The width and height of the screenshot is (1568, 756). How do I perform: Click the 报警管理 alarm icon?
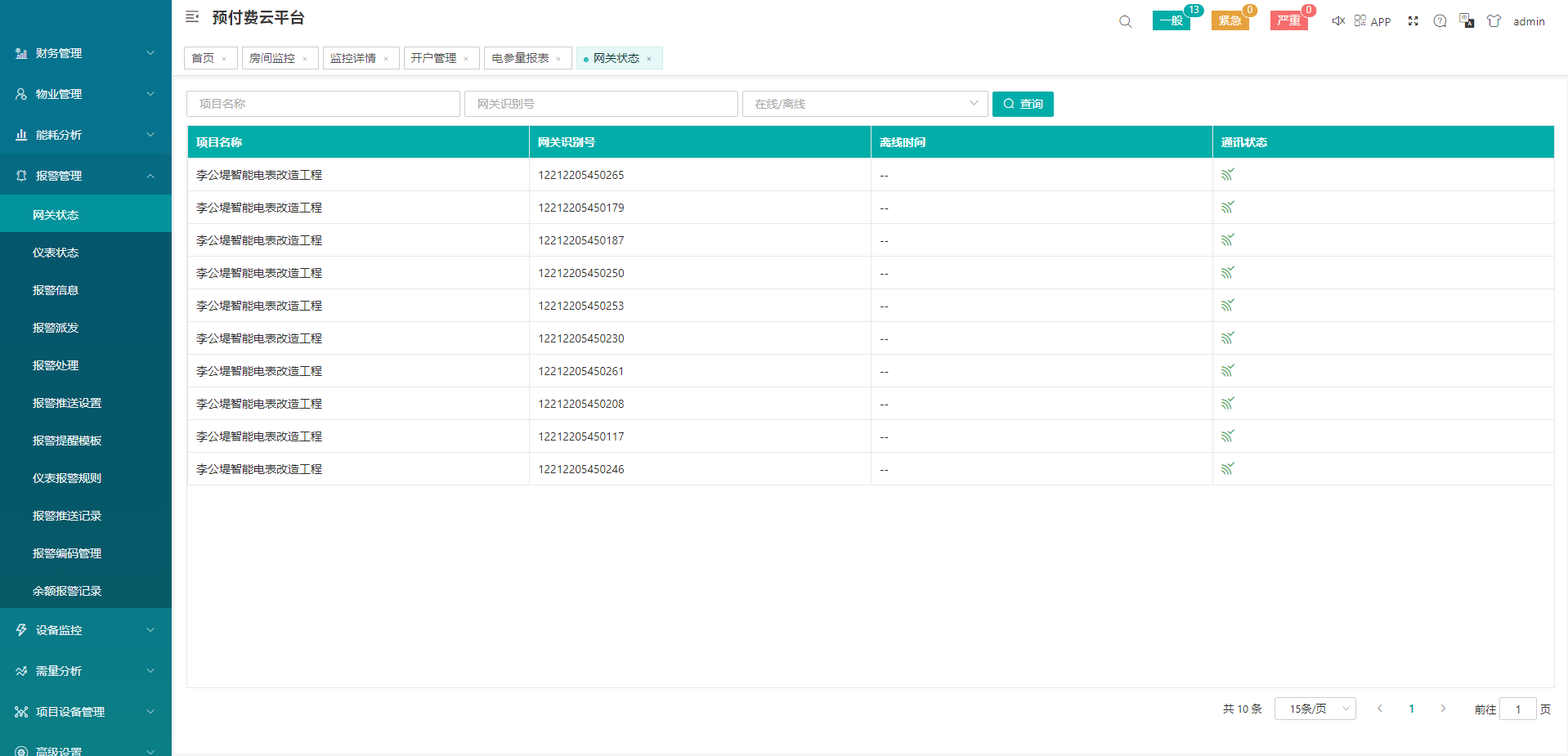click(21, 176)
